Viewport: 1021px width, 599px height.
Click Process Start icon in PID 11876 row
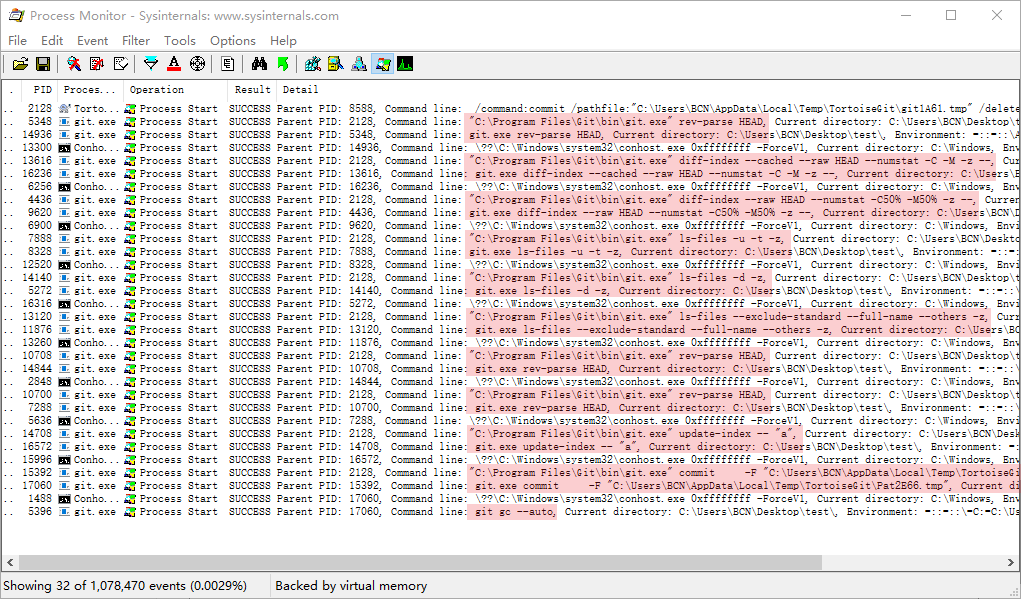pos(130,330)
